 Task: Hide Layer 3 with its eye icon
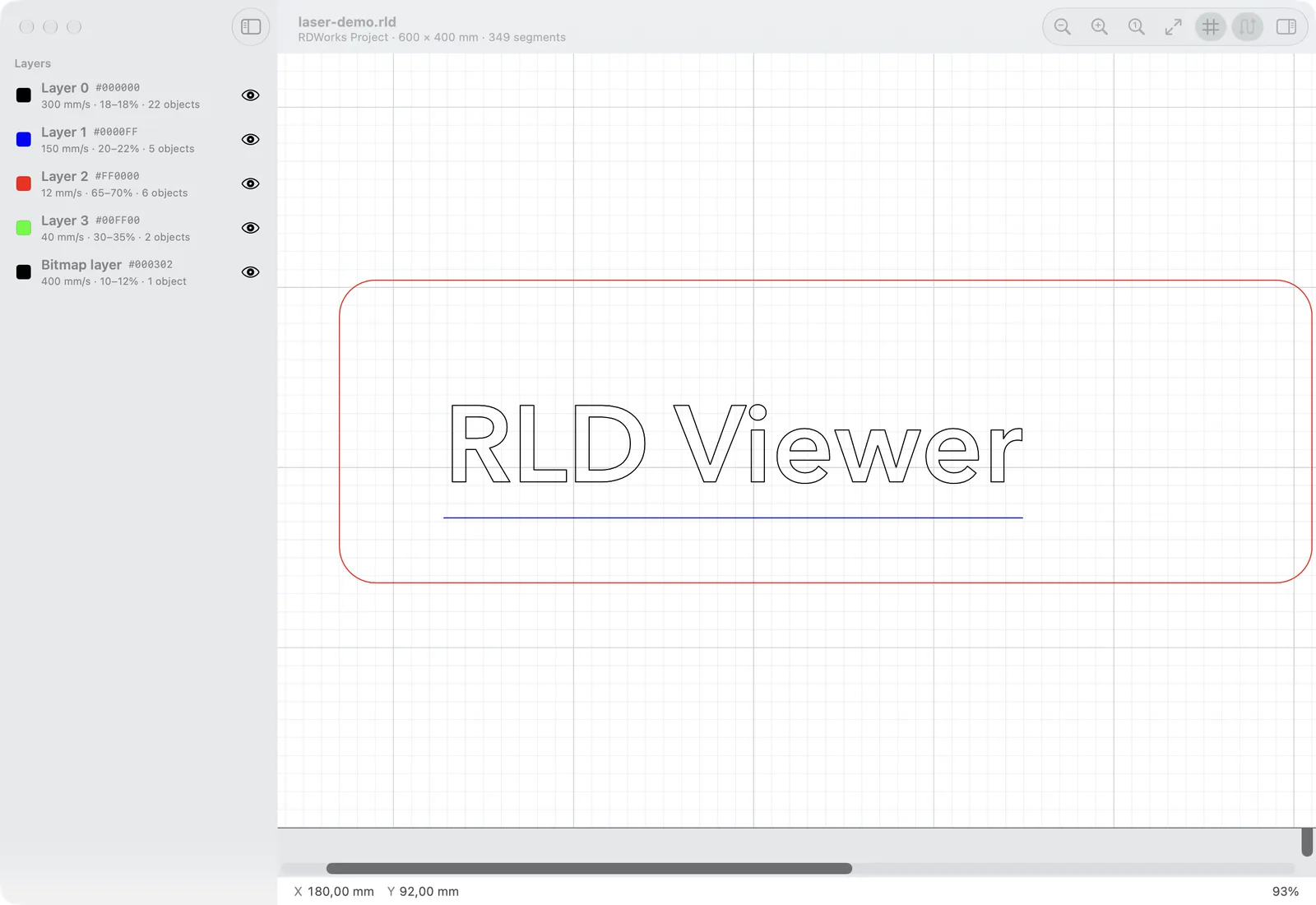(x=251, y=228)
